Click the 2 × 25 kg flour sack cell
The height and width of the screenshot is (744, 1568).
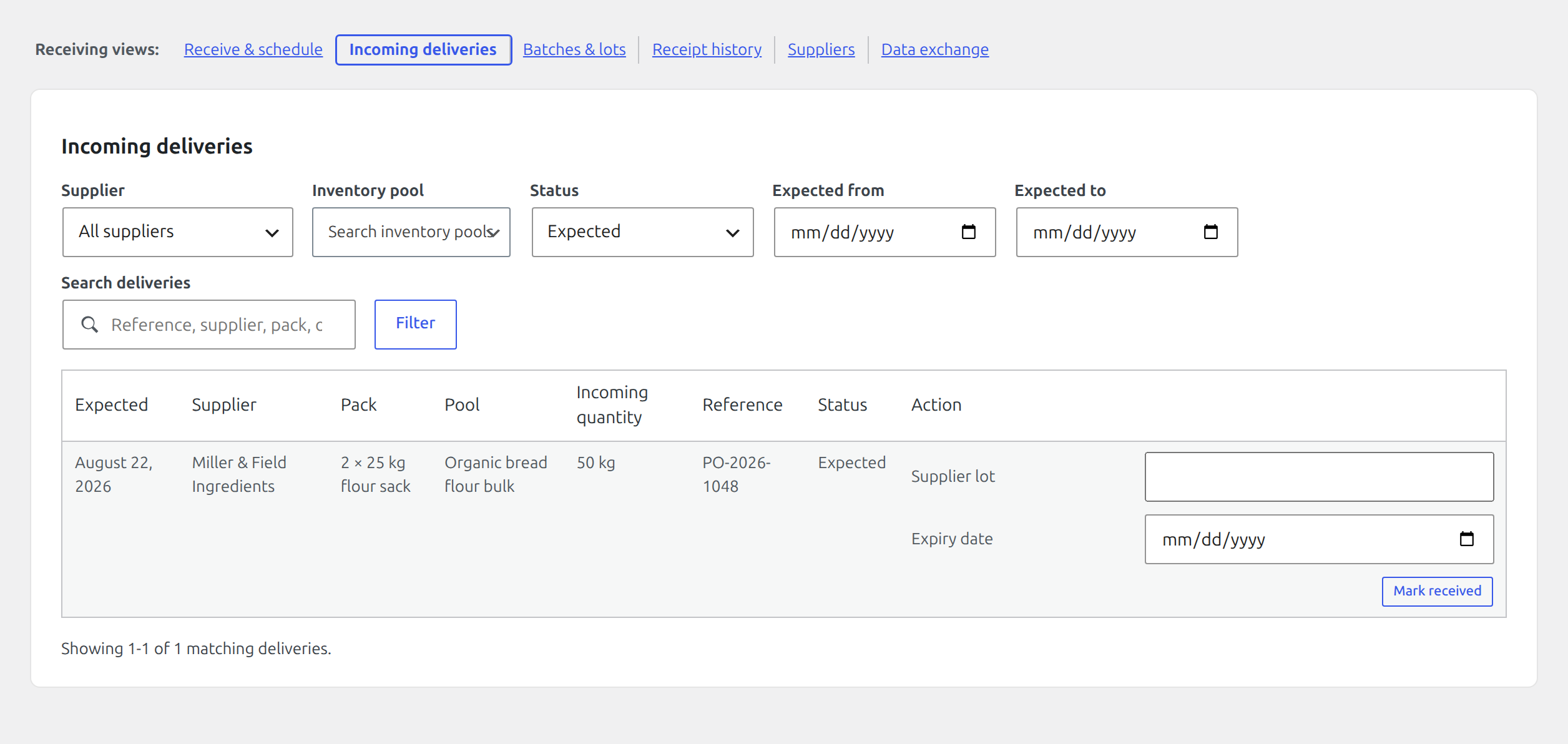point(375,474)
